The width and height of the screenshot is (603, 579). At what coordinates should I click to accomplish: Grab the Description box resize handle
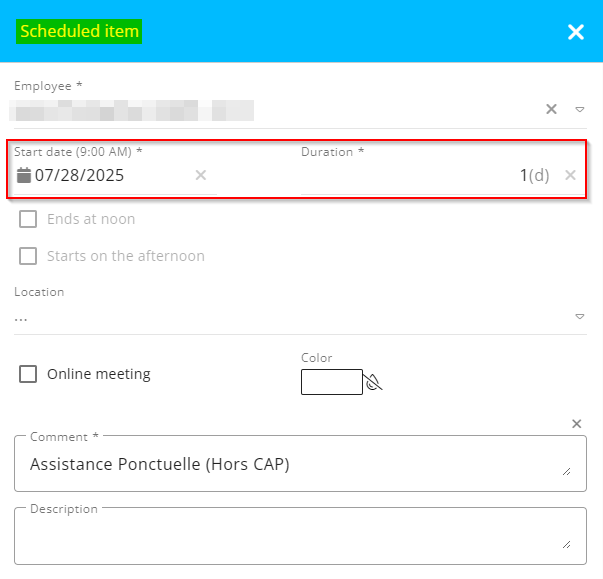pyautogui.click(x=567, y=545)
